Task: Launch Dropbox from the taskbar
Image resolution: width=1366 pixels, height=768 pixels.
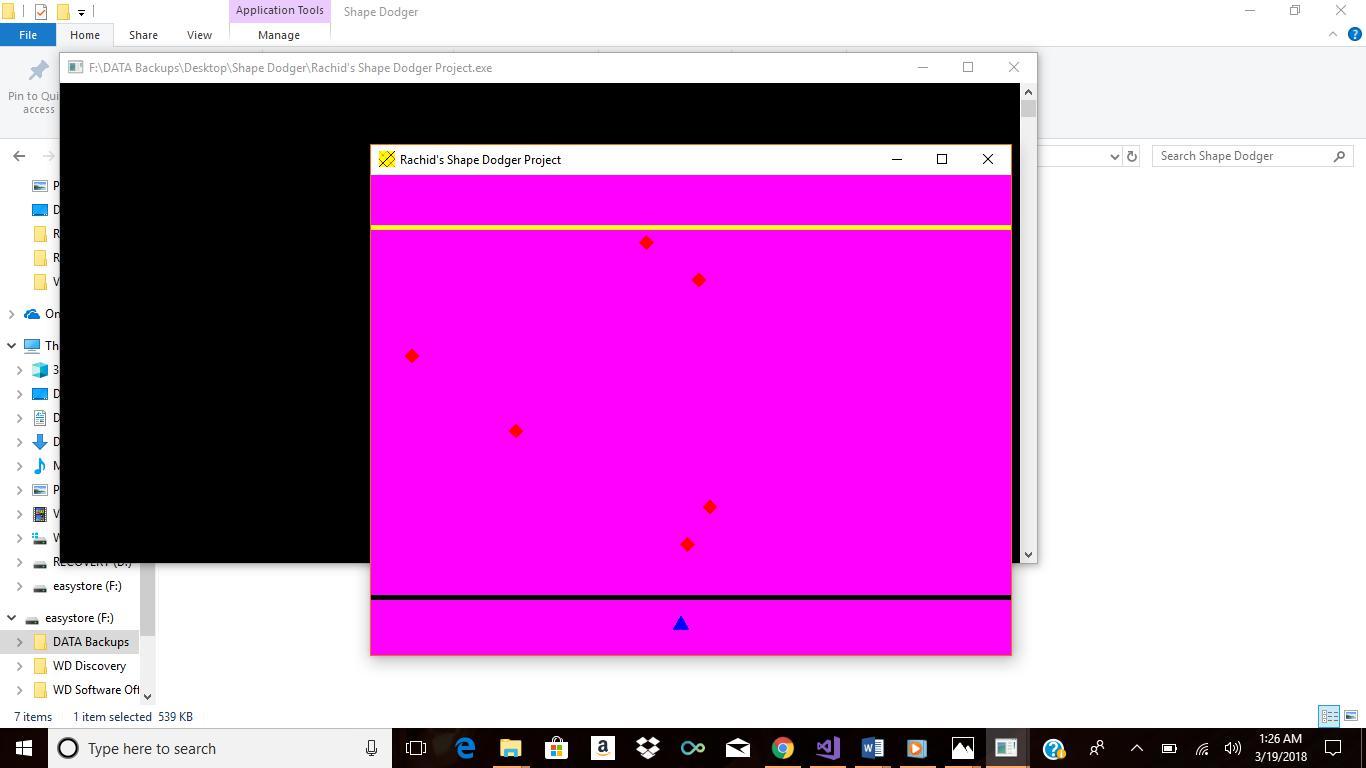Action: 648,748
